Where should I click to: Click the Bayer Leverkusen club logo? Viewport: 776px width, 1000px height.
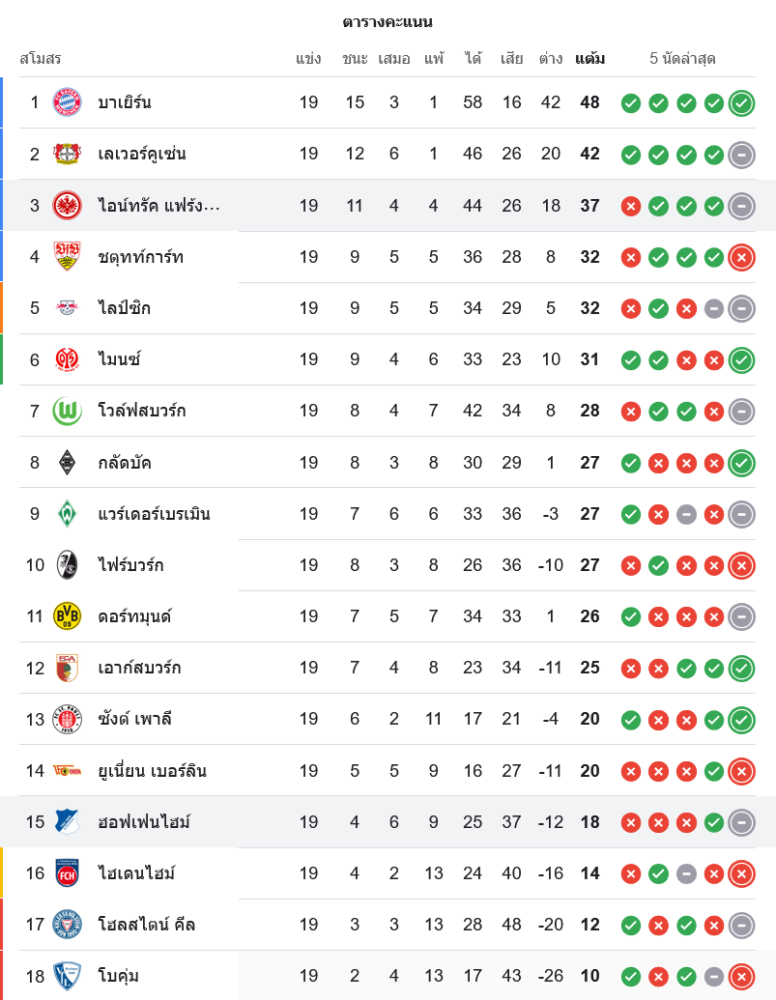click(67, 154)
